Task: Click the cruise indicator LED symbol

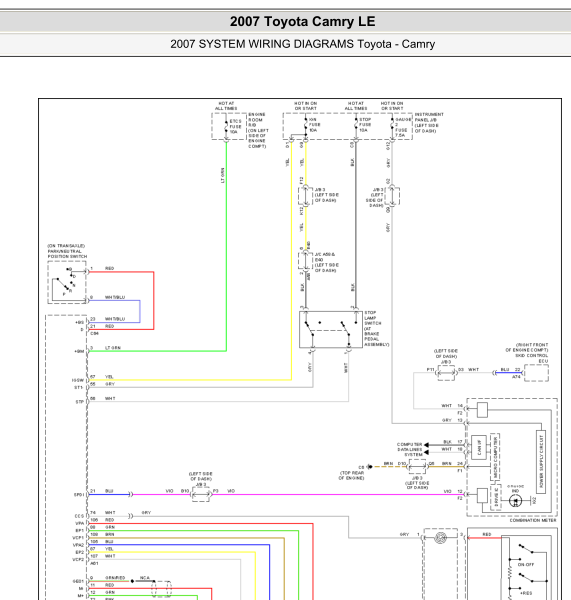Action: click(516, 500)
